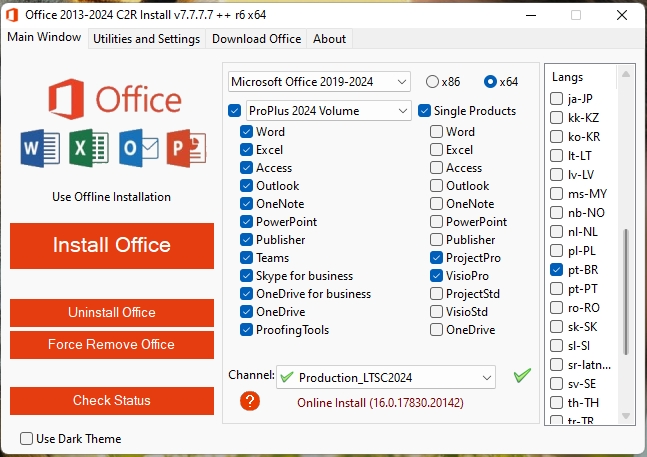Open the Microsoft Office 2019-2024 version dropdown
Screen dimensions: 647x457
(319, 82)
